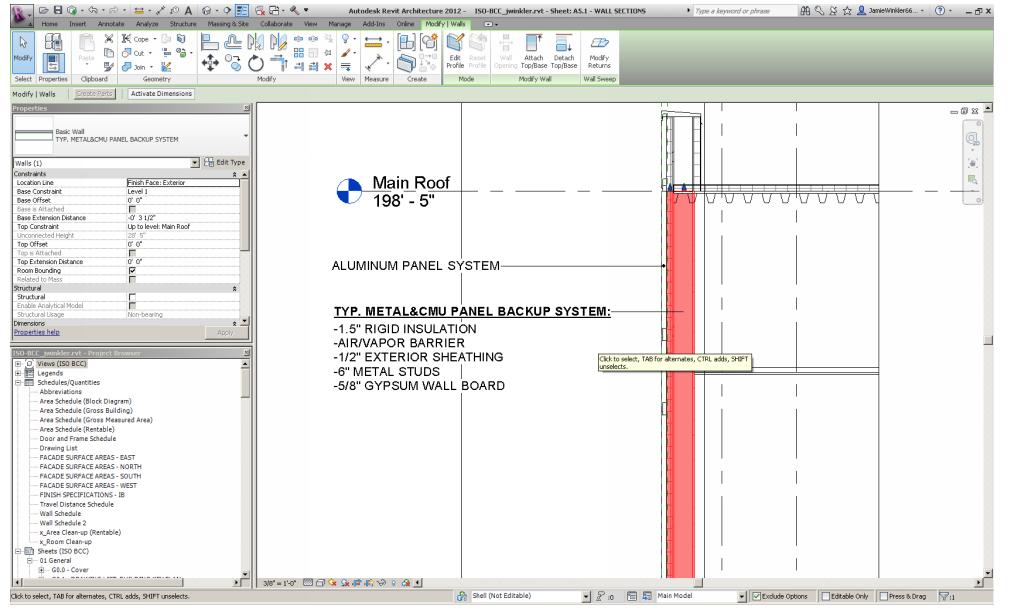Click the Cut geometry tool

(x=134, y=53)
